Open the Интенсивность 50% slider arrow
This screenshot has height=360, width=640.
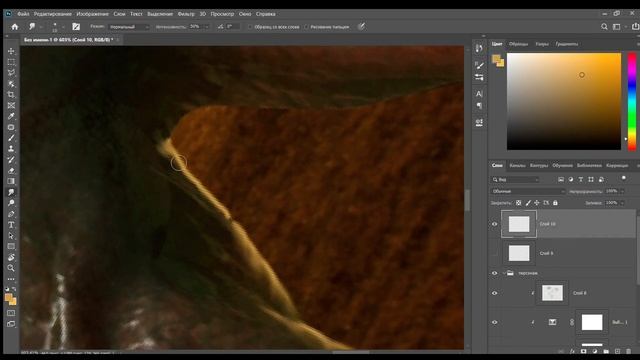[207, 27]
